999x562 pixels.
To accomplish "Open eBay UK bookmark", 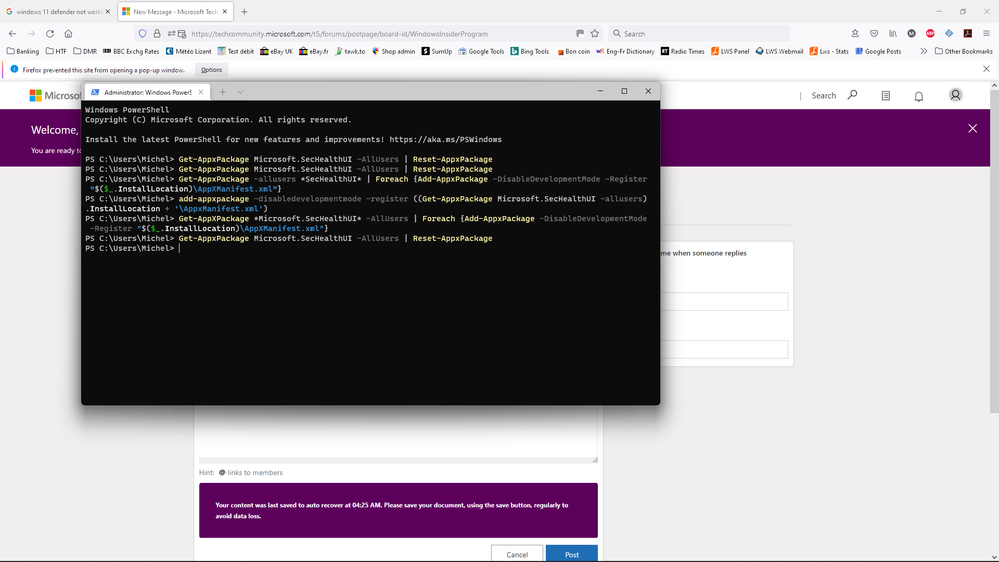I will point(277,51).
